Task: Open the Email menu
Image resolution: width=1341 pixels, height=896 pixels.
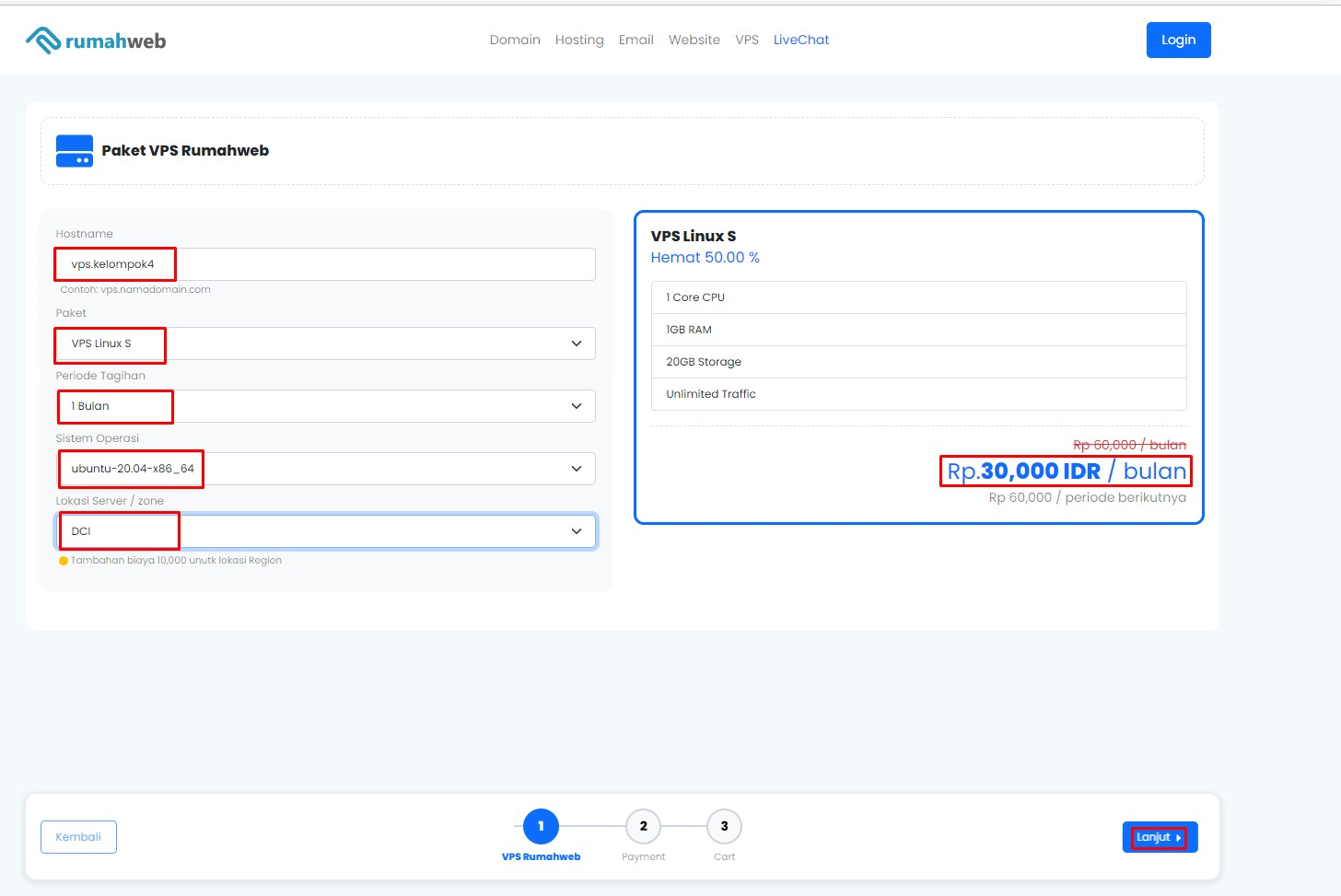Action: coord(636,40)
